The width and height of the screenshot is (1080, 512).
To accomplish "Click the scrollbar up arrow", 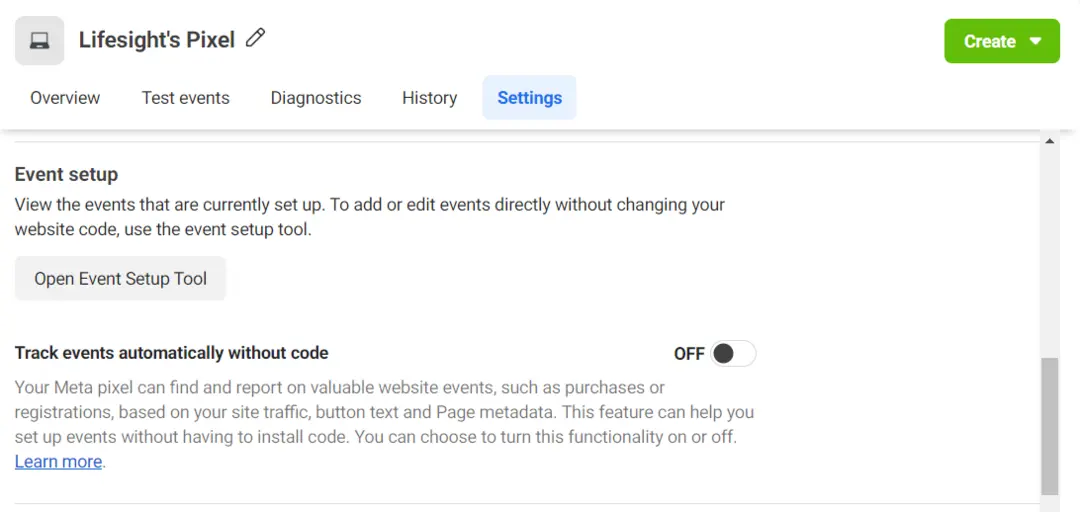I will tap(1049, 141).
